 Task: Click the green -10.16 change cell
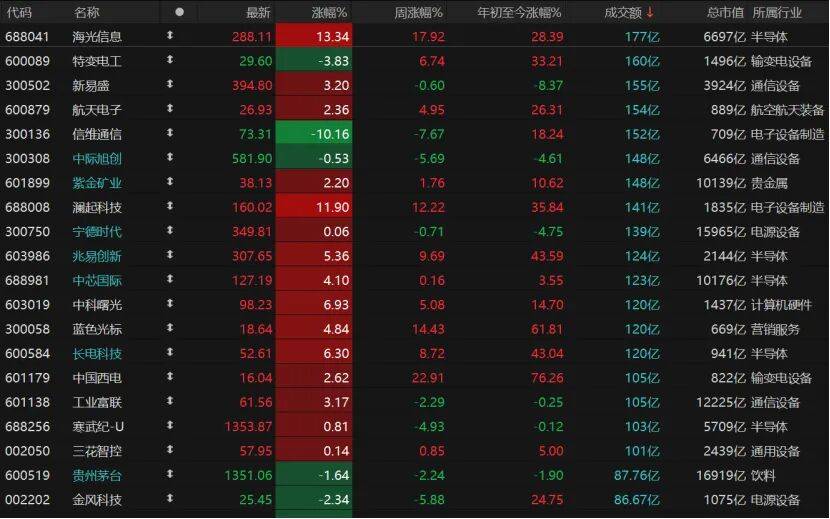[314, 134]
